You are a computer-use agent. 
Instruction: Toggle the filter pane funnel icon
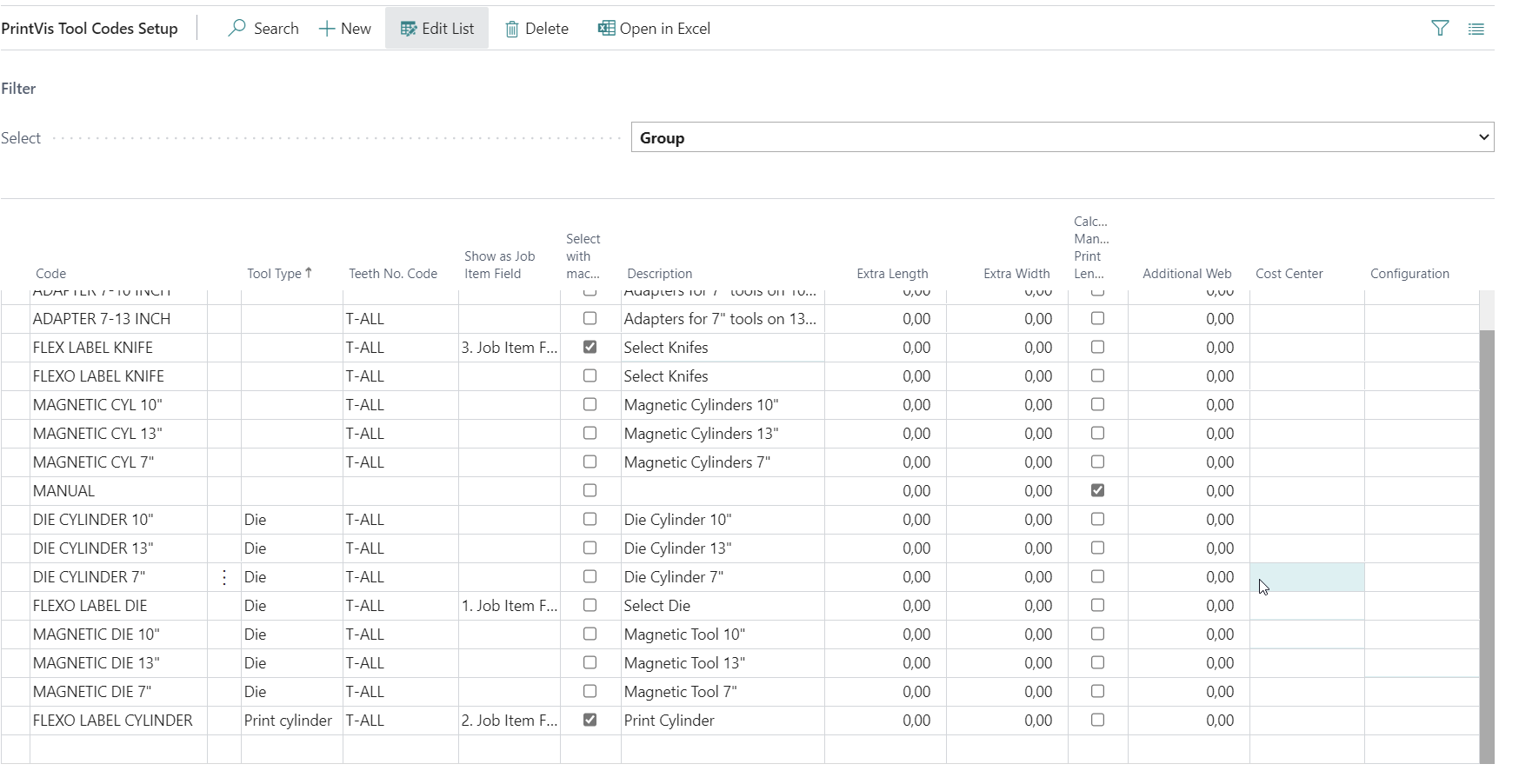[1440, 29]
